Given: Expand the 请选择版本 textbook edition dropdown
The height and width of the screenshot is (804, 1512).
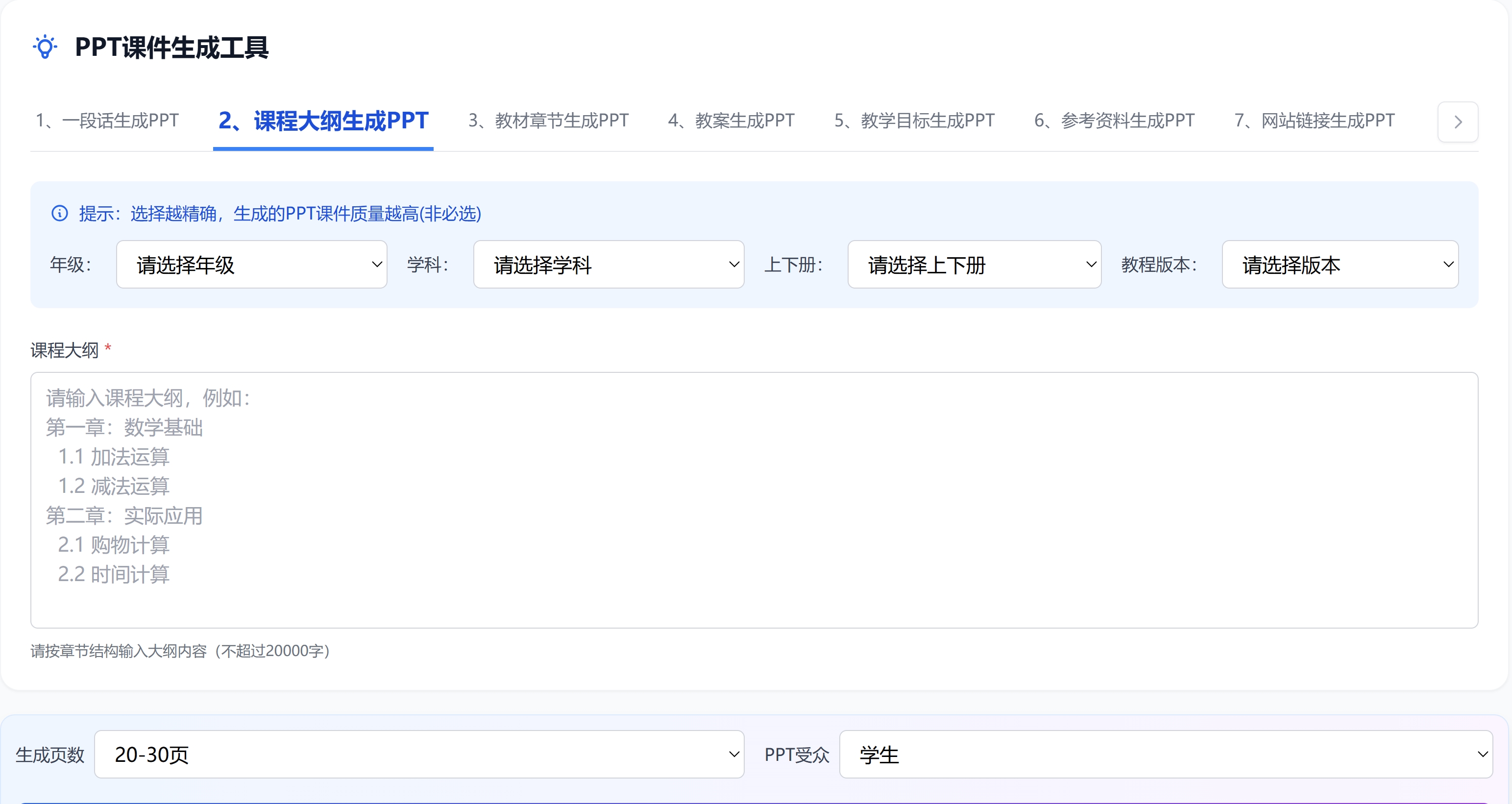Looking at the screenshot, I should click(x=1340, y=264).
